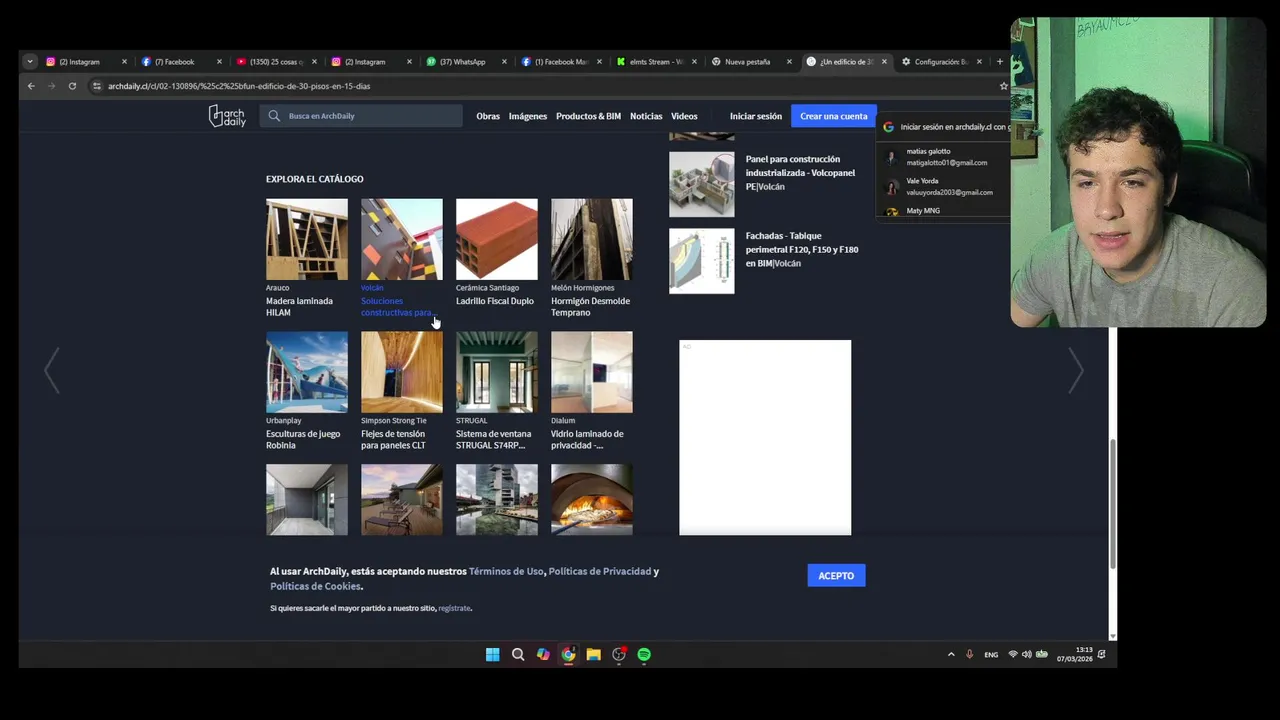Open Copilot from the taskbar
The height and width of the screenshot is (720, 1280).
pyautogui.click(x=543, y=655)
